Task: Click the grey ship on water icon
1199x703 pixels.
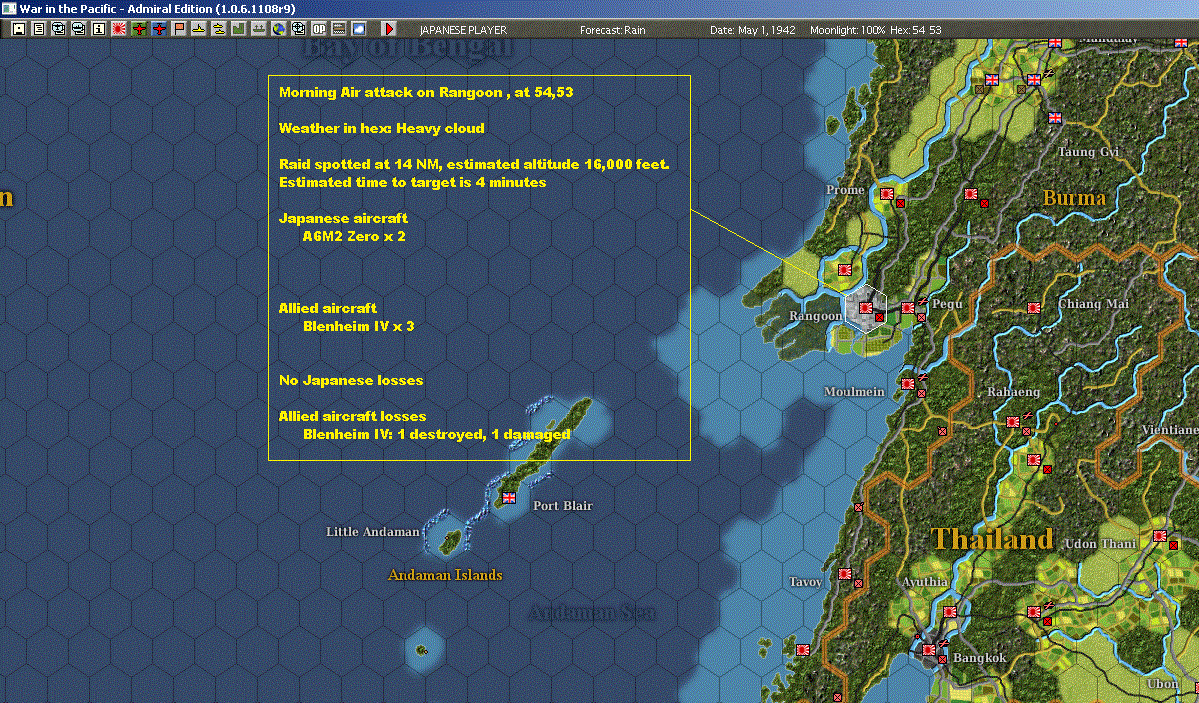Action: [x=258, y=29]
